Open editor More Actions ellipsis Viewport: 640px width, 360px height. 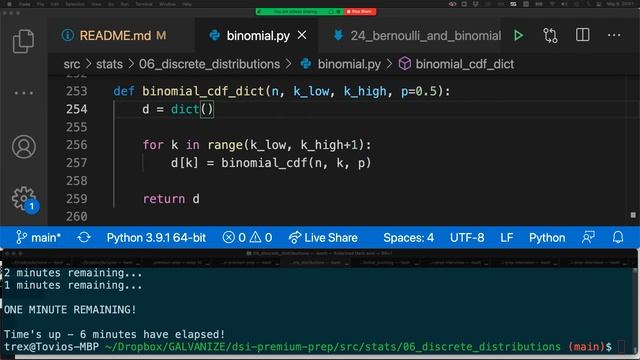pos(614,36)
